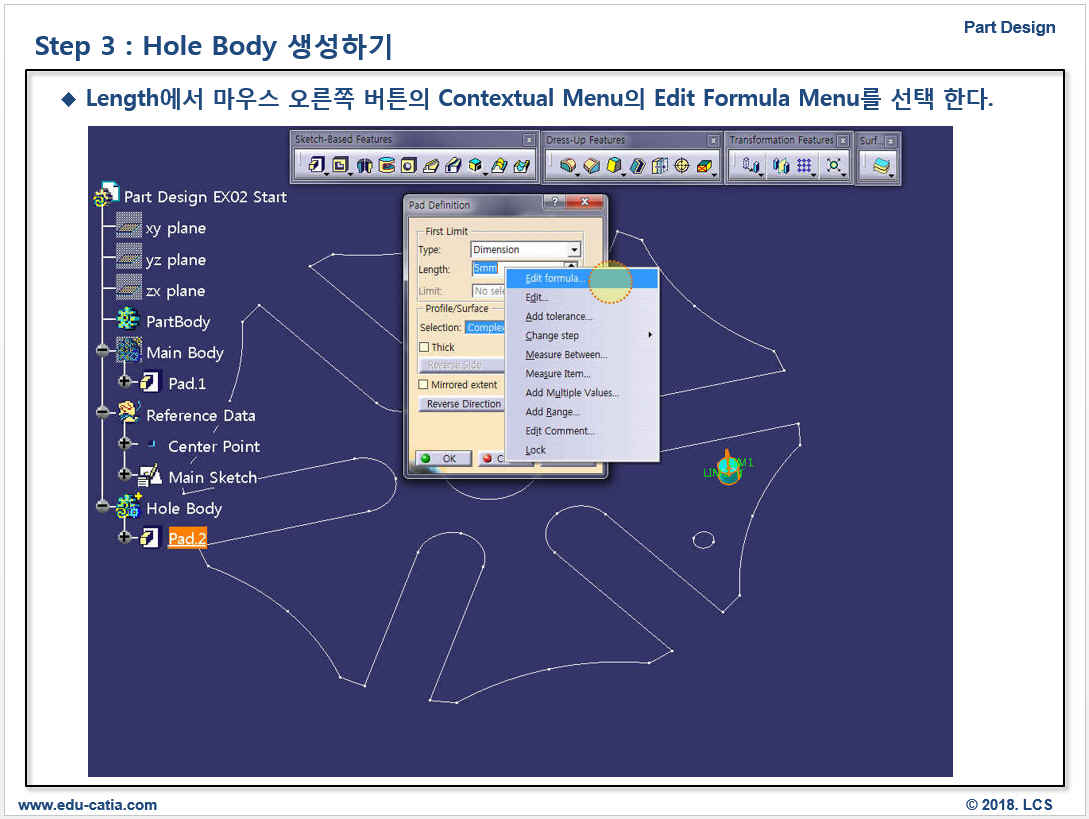Select Main Sketch in the specification tree
1089x819 pixels.
pos(212,477)
